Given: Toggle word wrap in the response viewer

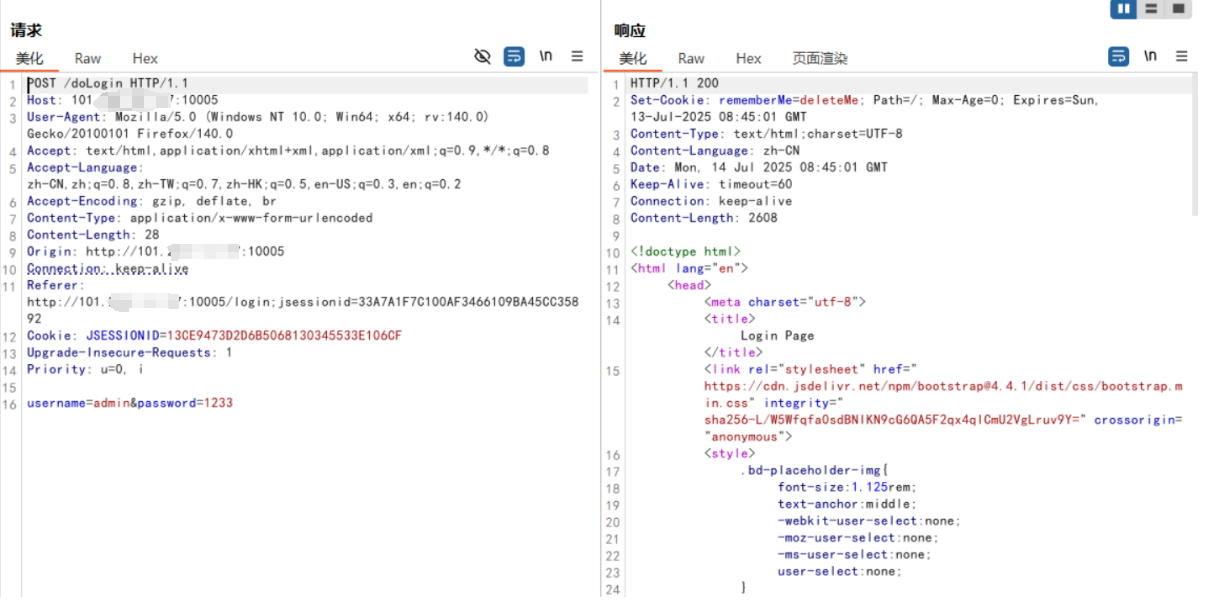Looking at the screenshot, I should tap(1119, 57).
